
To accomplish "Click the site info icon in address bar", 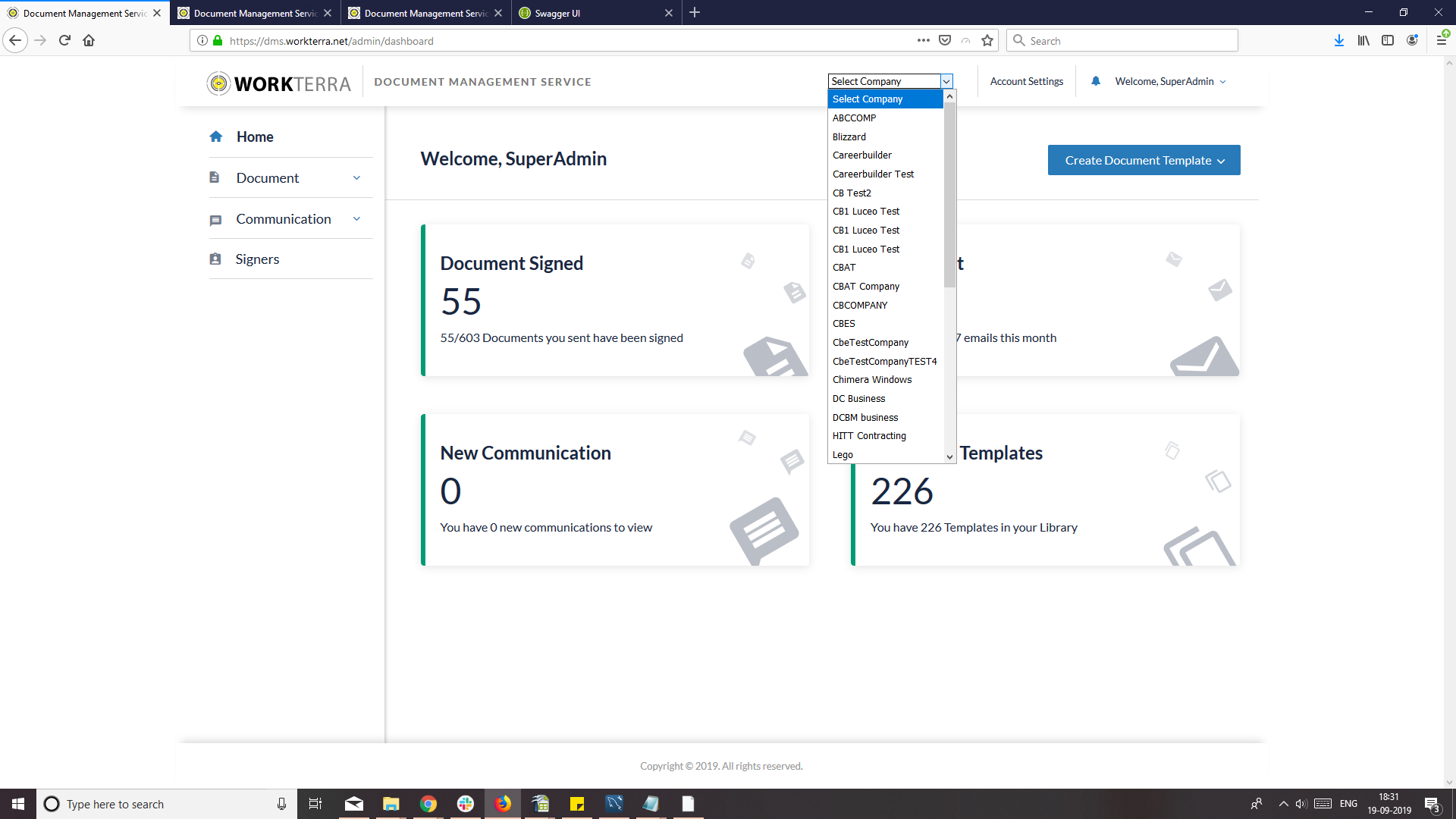I will (x=202, y=41).
